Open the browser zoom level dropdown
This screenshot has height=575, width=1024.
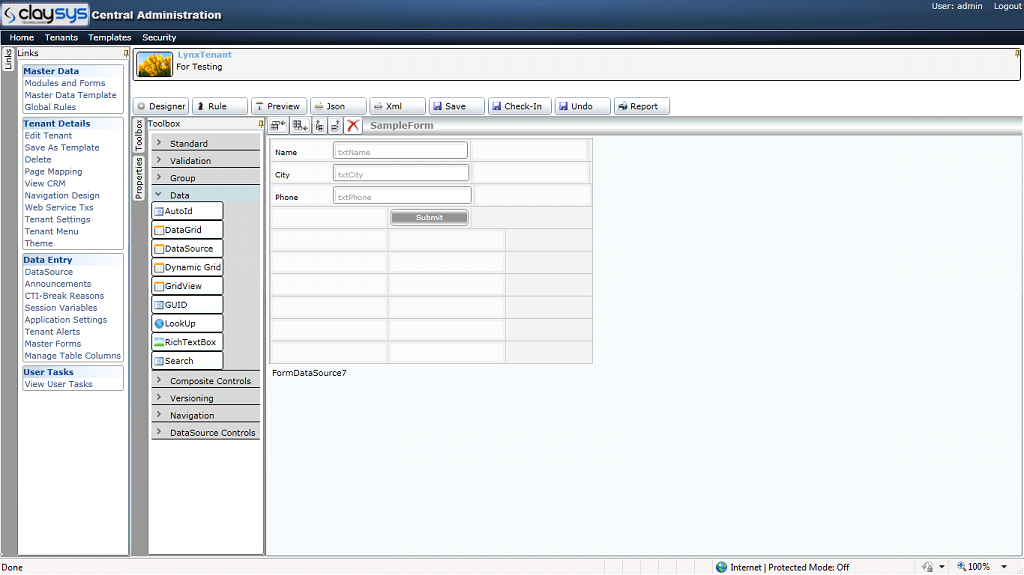click(x=1003, y=567)
